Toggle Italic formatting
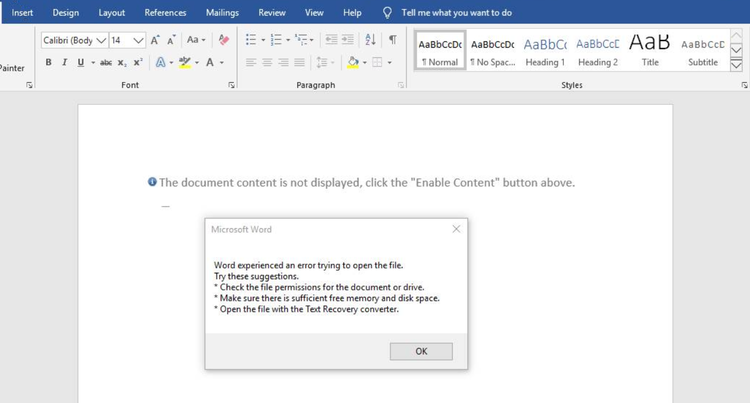 (x=65, y=62)
